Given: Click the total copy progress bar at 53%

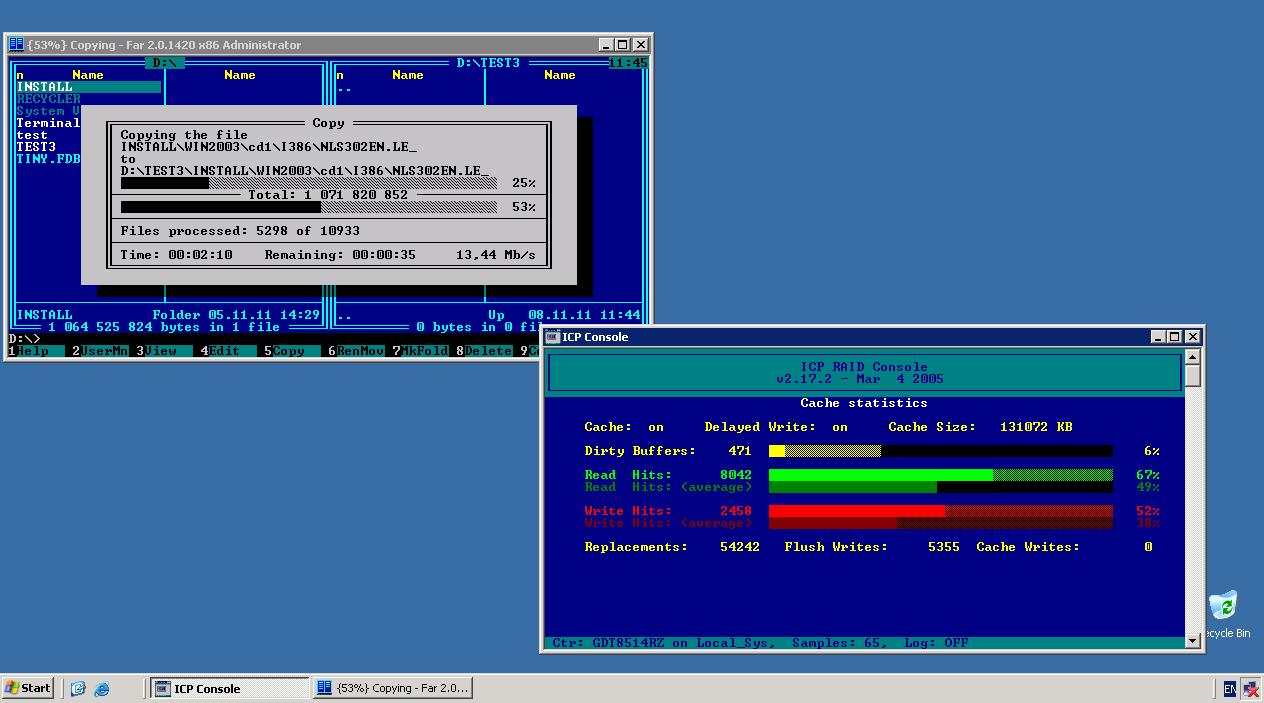Looking at the screenshot, I should click(308, 207).
